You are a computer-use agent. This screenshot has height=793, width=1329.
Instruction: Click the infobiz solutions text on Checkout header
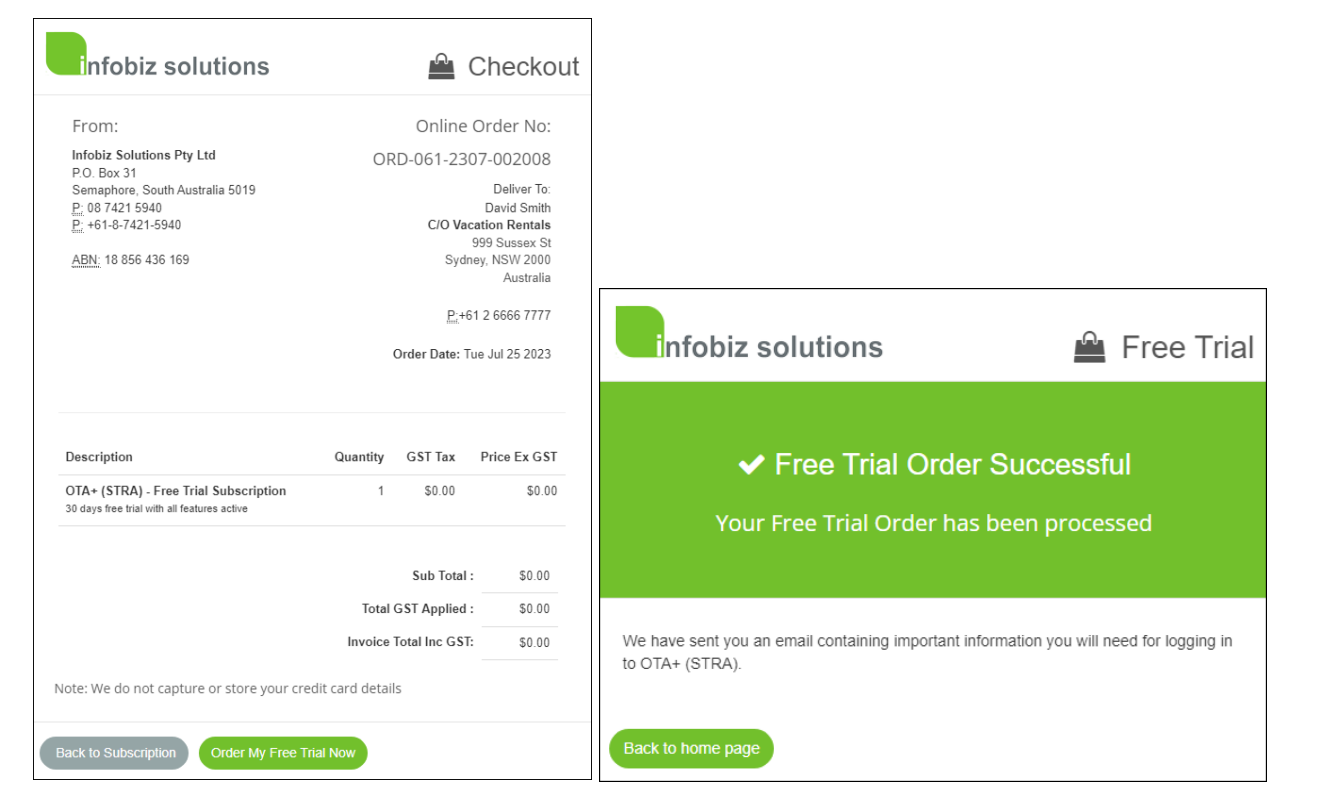(174, 67)
